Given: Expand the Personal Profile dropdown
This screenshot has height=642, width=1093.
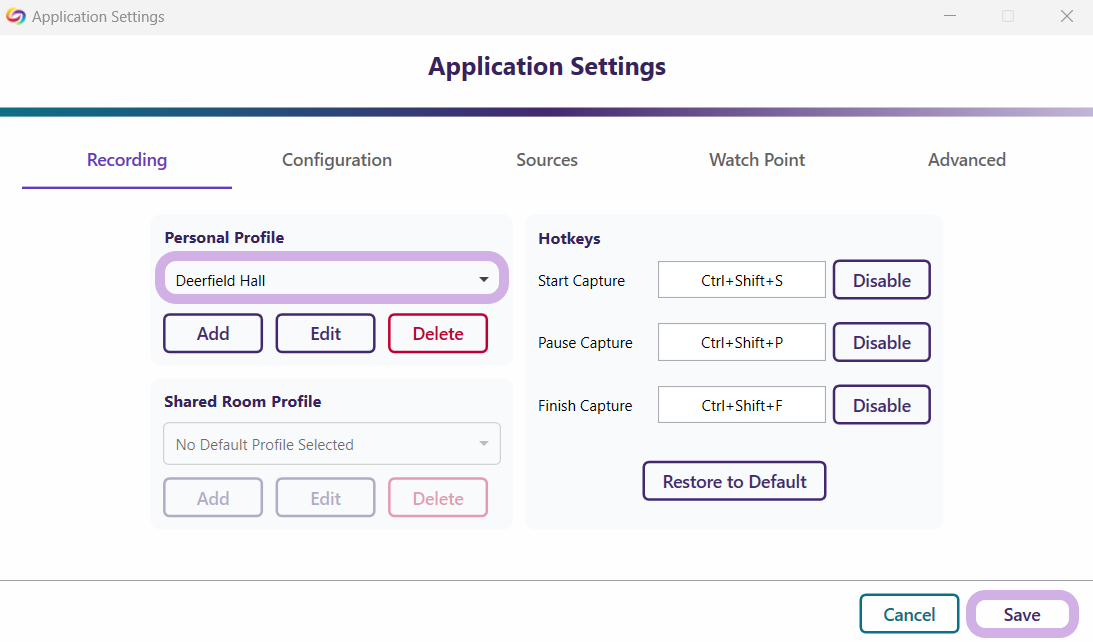Looking at the screenshot, I should tap(332, 281).
